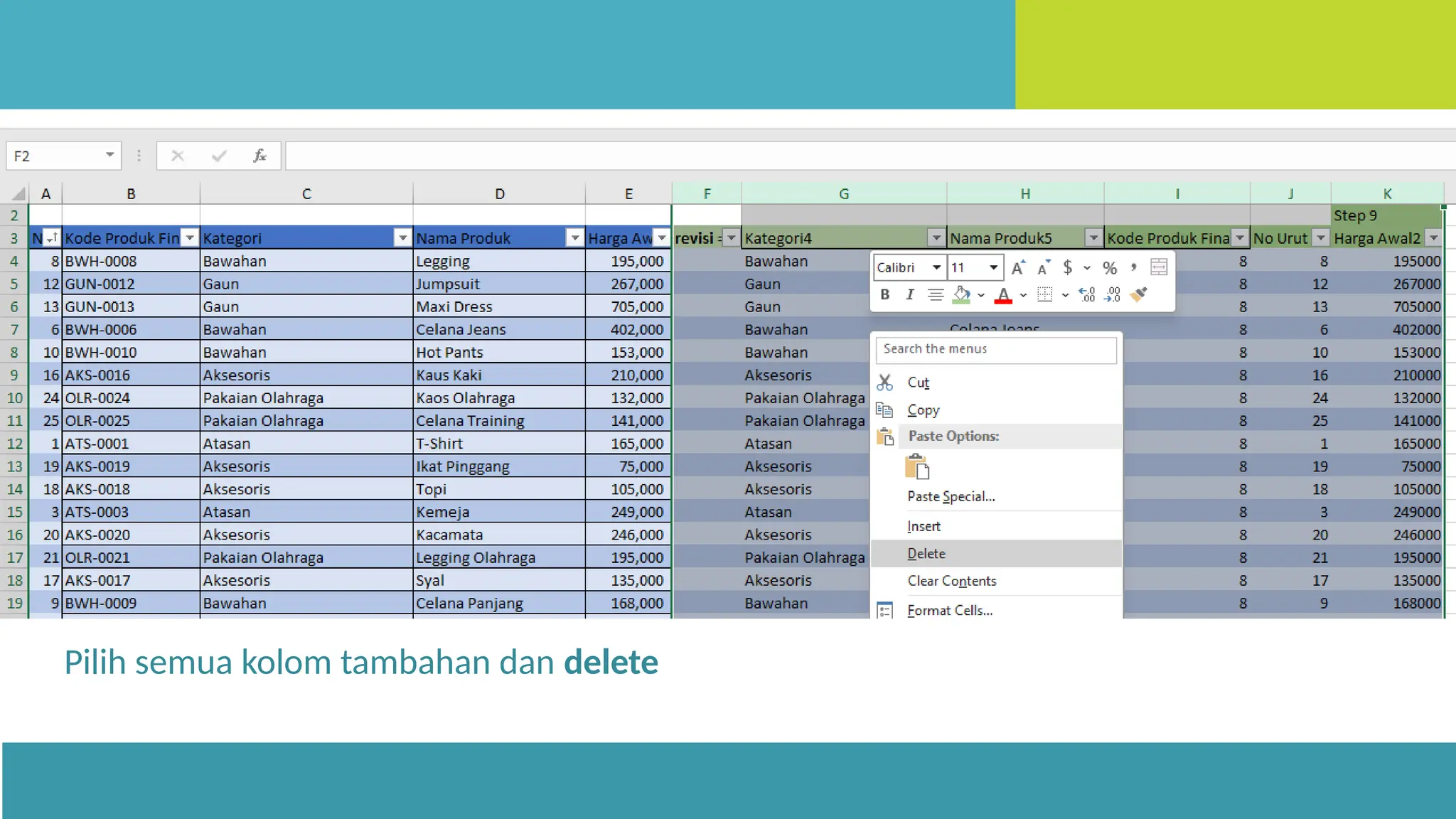The height and width of the screenshot is (819, 1456).
Task: Click the Search the menus field
Action: pyautogui.click(x=995, y=349)
